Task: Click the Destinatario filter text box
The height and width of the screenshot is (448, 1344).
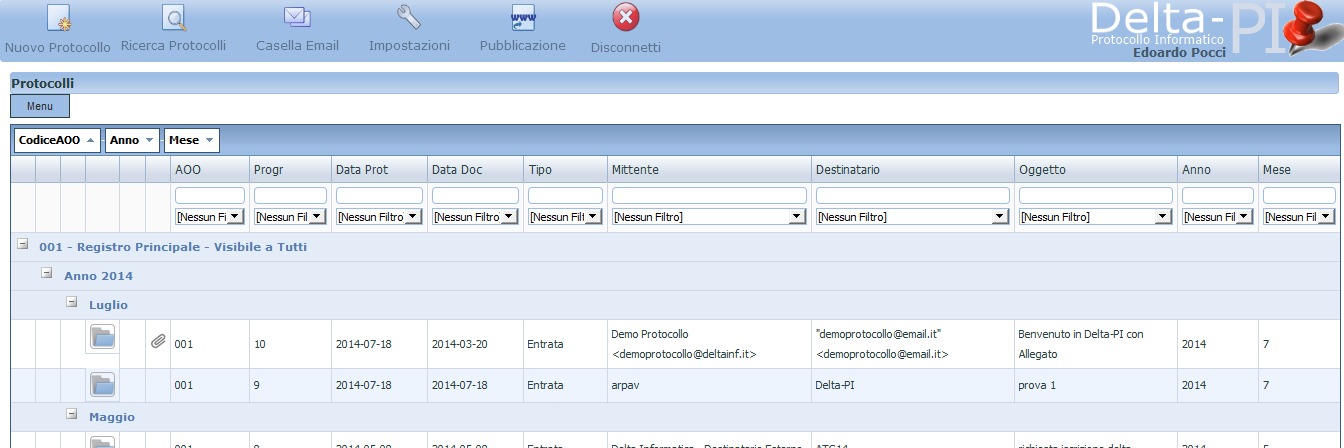Action: tap(913, 195)
